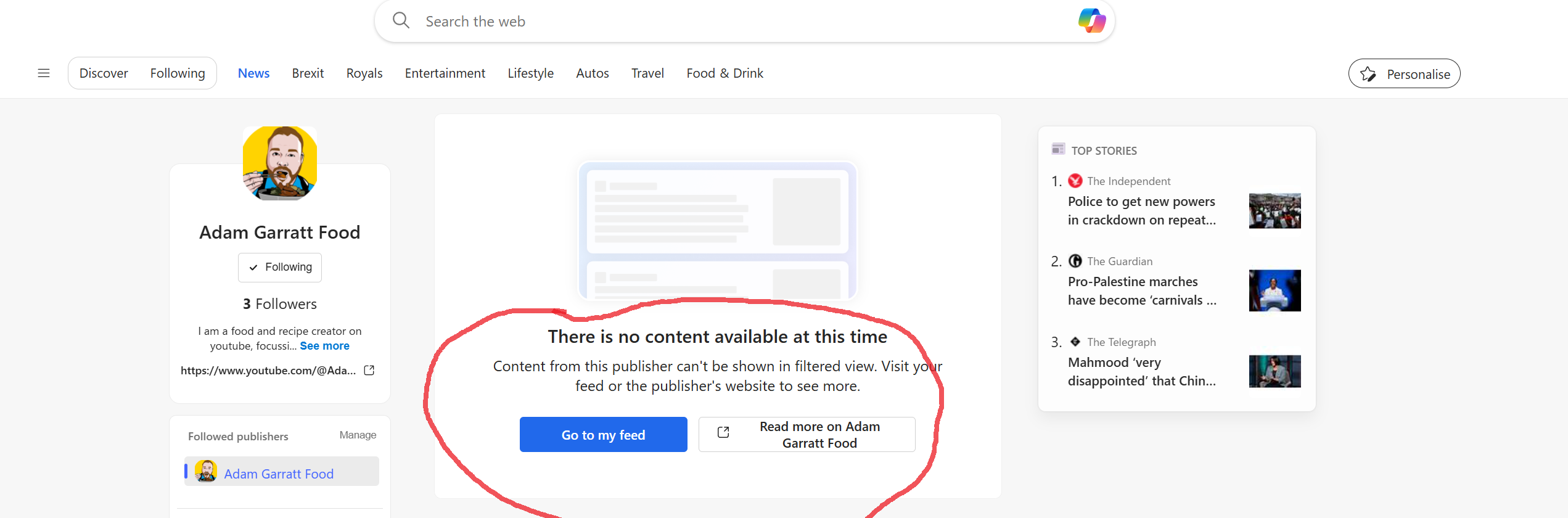Viewport: 1568px width, 518px height.
Task: Click thumbnail for Mahmood story
Action: tap(1275, 371)
